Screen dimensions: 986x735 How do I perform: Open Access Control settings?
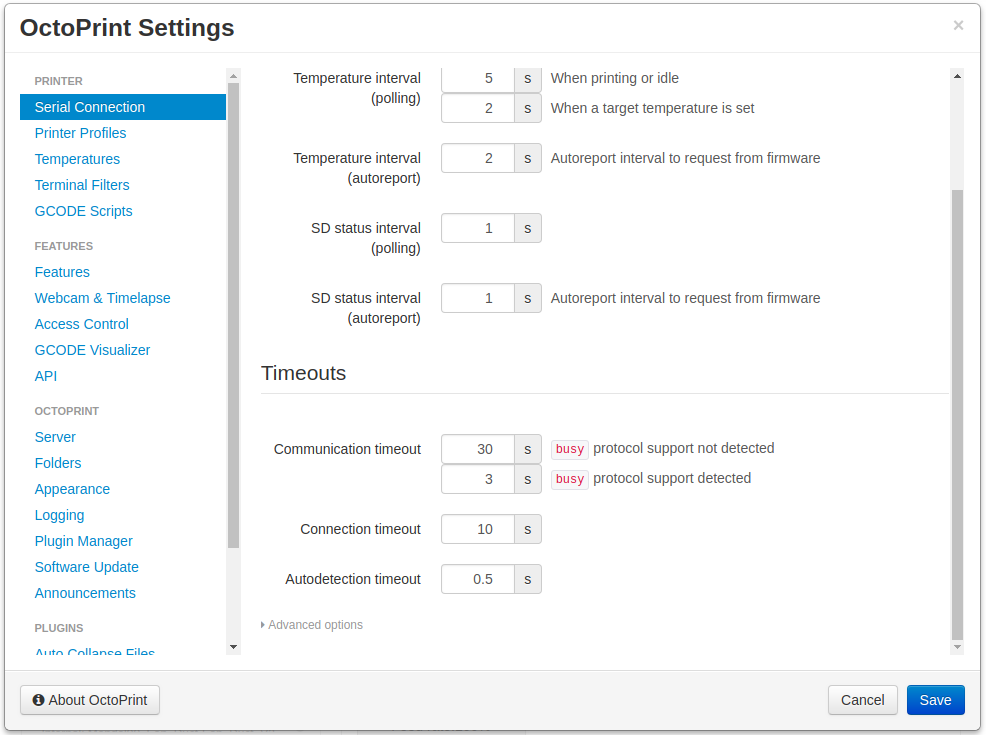[81, 323]
